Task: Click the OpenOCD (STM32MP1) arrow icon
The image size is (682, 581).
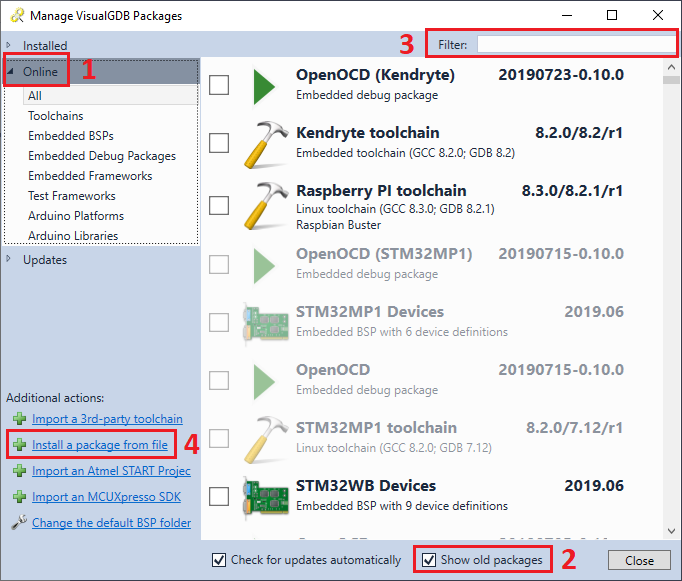Action: click(264, 266)
